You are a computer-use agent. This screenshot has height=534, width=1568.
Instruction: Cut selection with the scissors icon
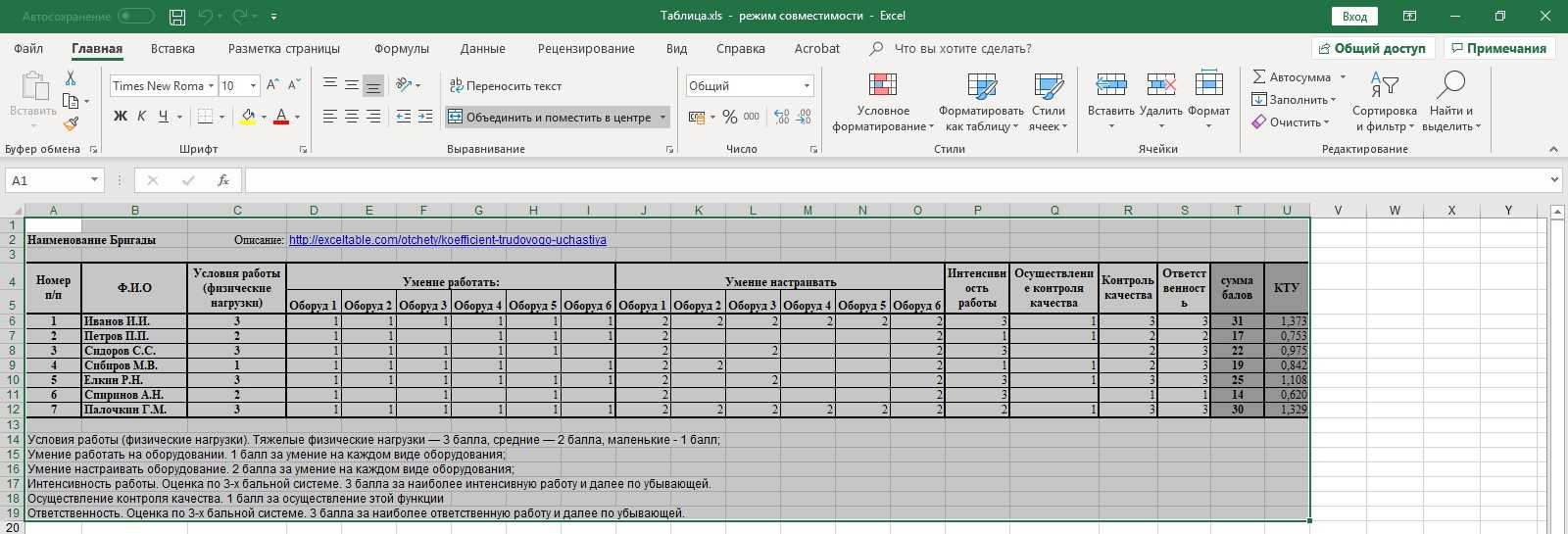tap(71, 78)
